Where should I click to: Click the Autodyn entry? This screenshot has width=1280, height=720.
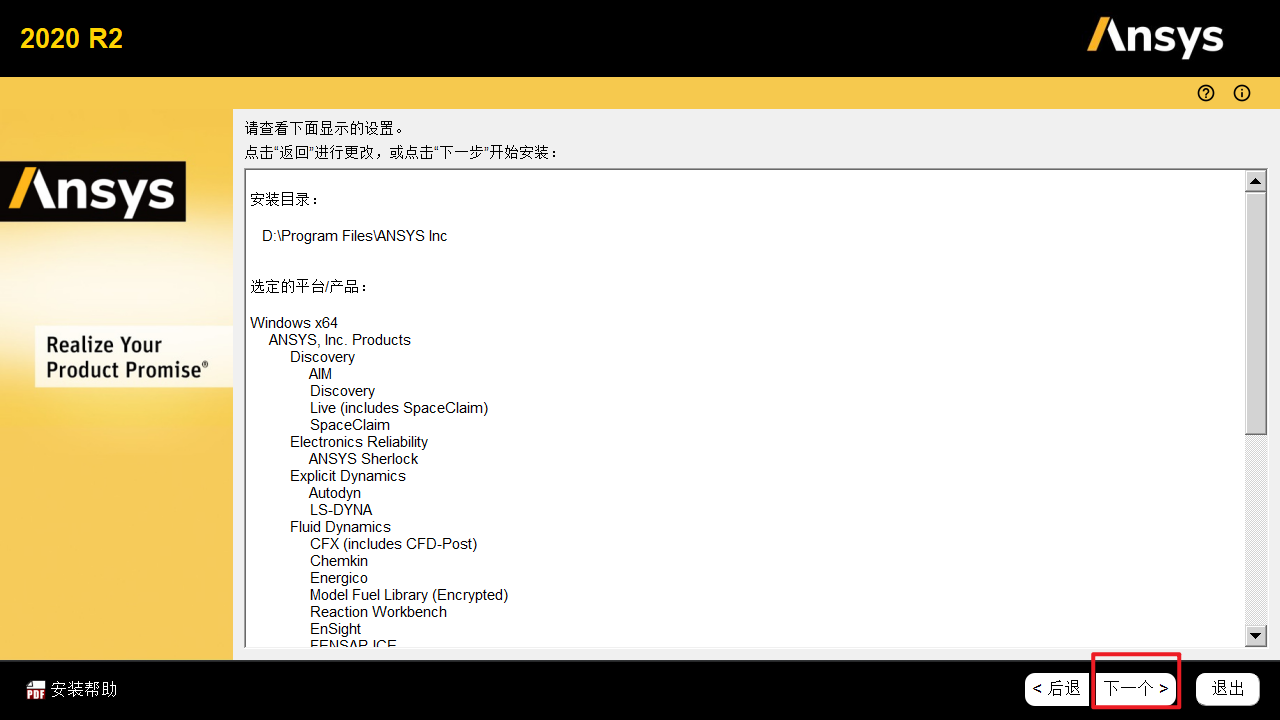point(334,493)
